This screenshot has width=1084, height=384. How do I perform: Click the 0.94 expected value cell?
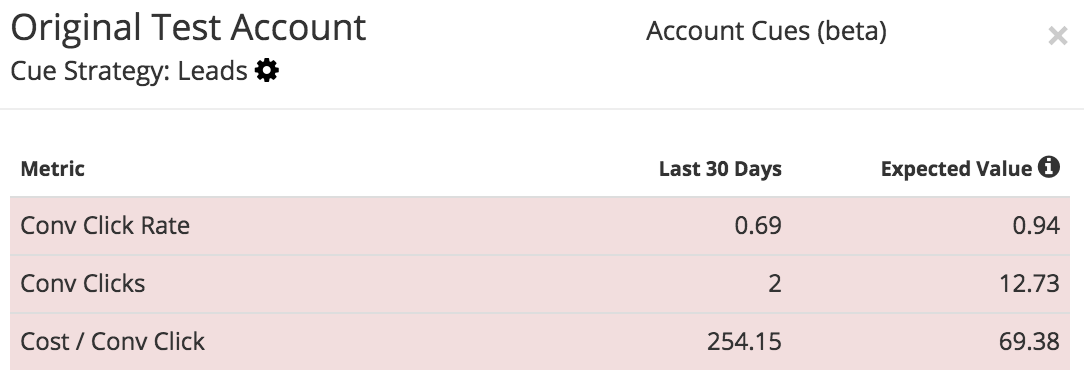(x=1036, y=226)
